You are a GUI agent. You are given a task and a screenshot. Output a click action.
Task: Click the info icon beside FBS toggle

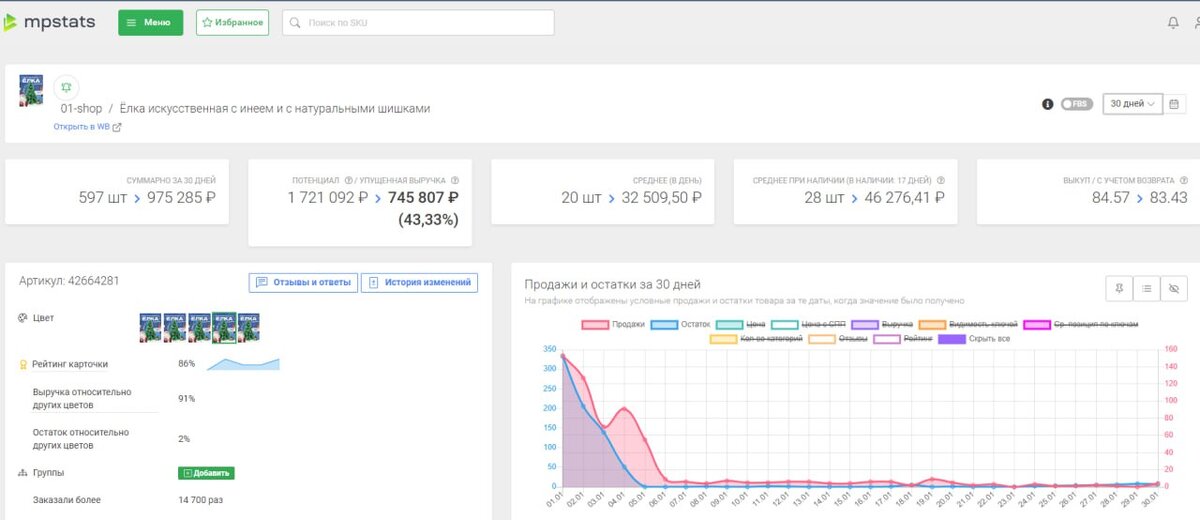click(x=1048, y=104)
